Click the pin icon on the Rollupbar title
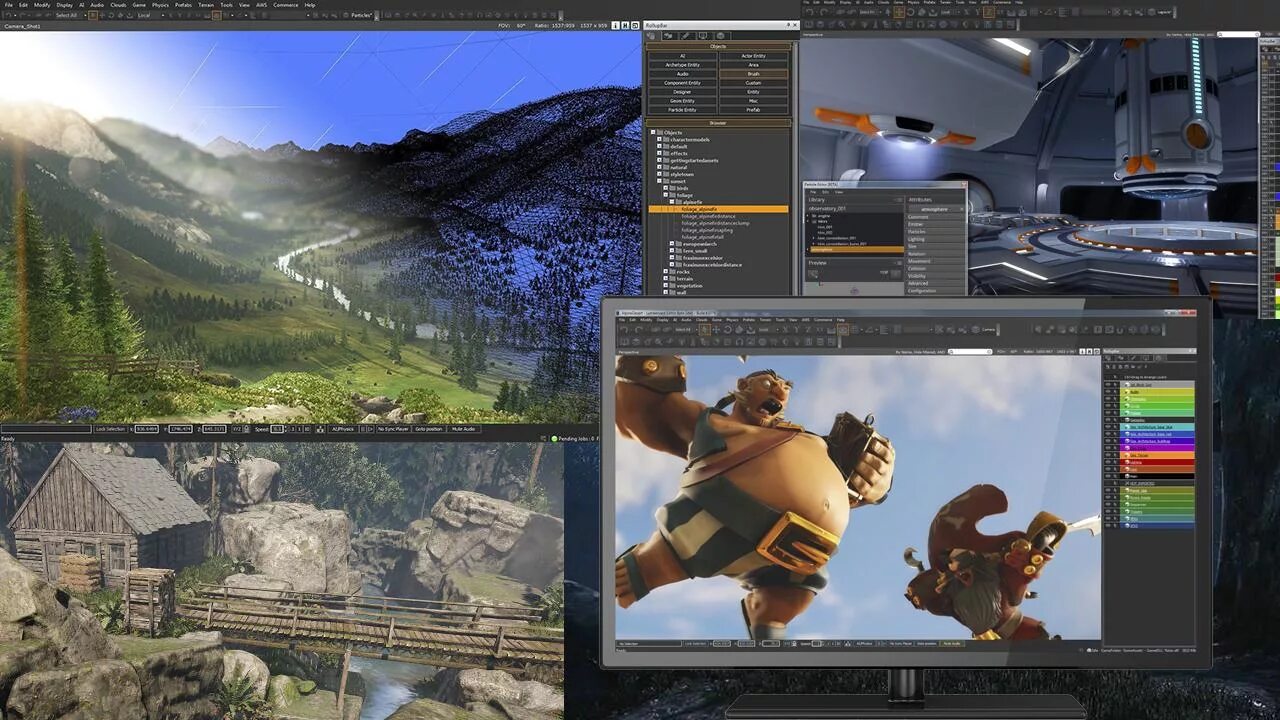The height and width of the screenshot is (720, 1280). click(x=788, y=25)
